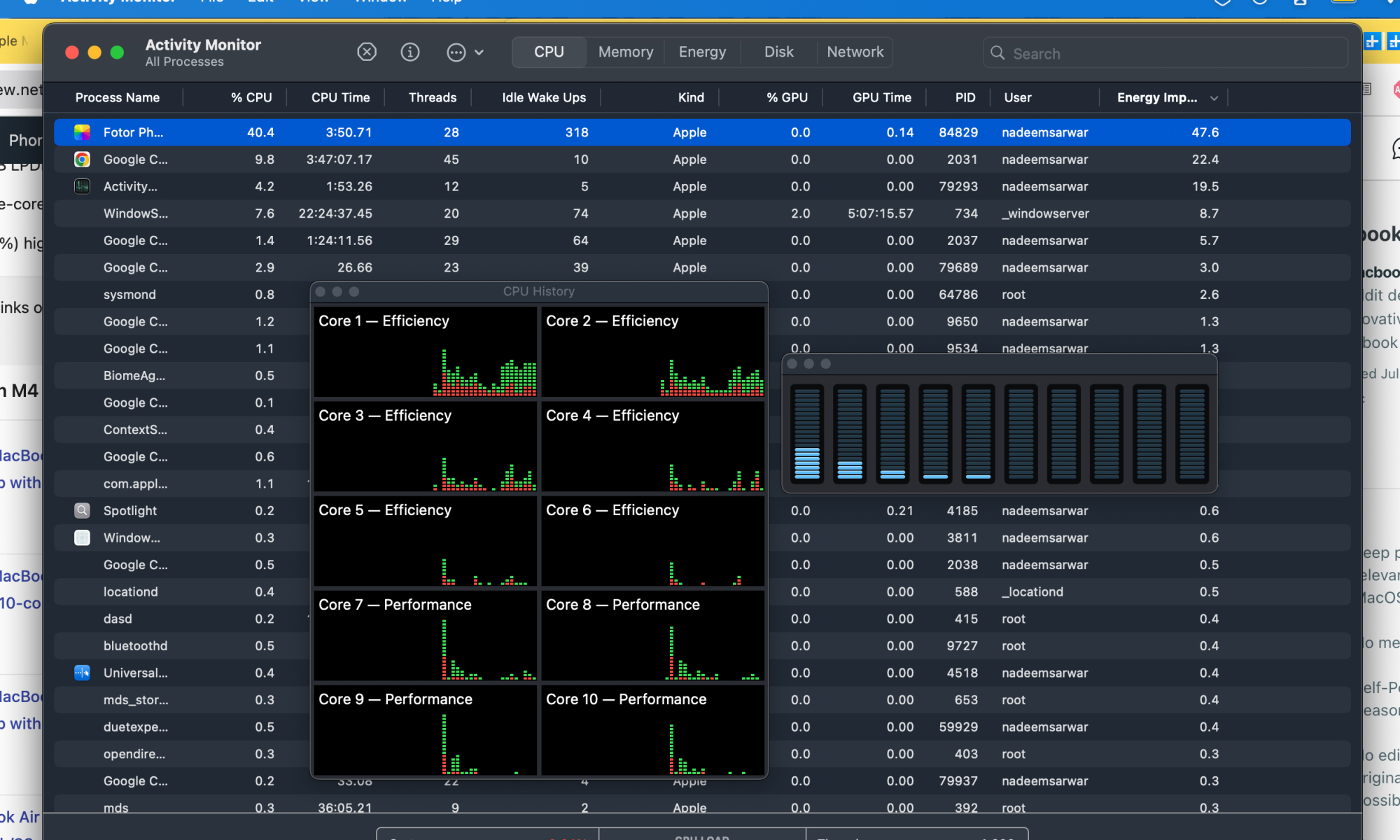The width and height of the screenshot is (1400, 840).
Task: Click the Fotor Photo Editor app icon
Action: click(82, 132)
